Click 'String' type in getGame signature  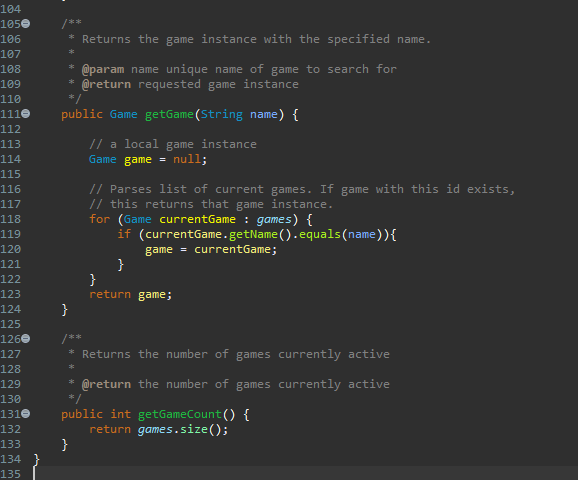coord(222,115)
